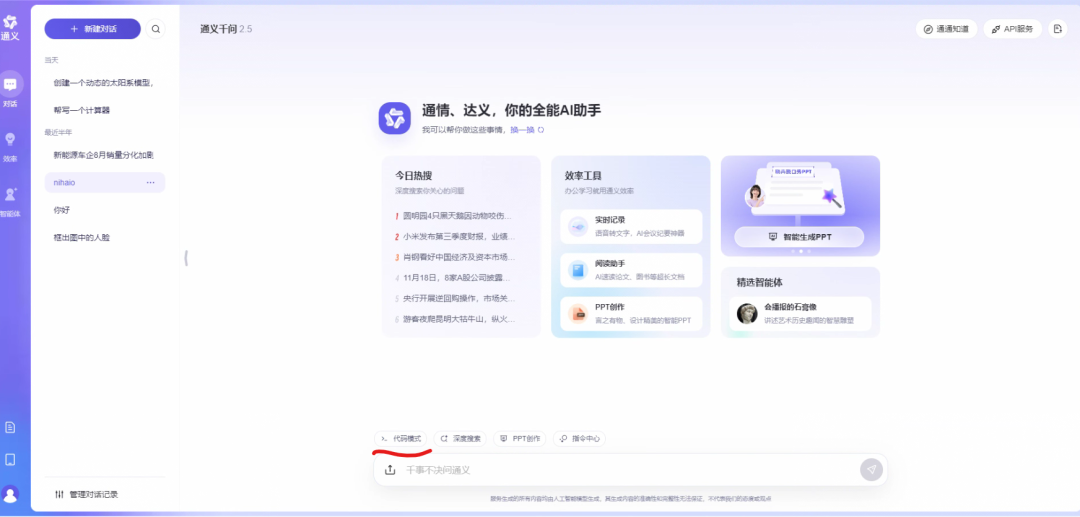Open the 实时记录 tool card
Viewport: 1080px width, 517px height.
coord(631,226)
